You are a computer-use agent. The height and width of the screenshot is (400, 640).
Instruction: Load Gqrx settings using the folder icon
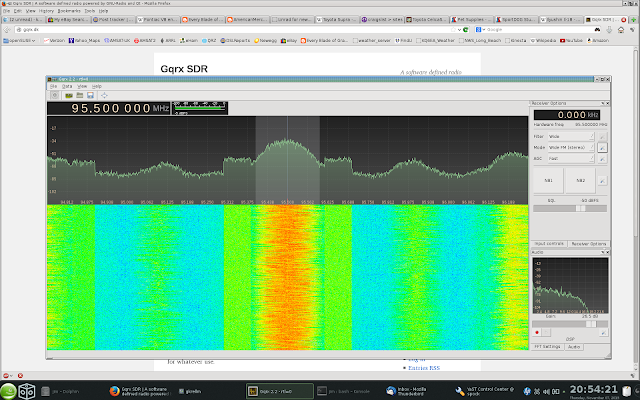point(80,96)
